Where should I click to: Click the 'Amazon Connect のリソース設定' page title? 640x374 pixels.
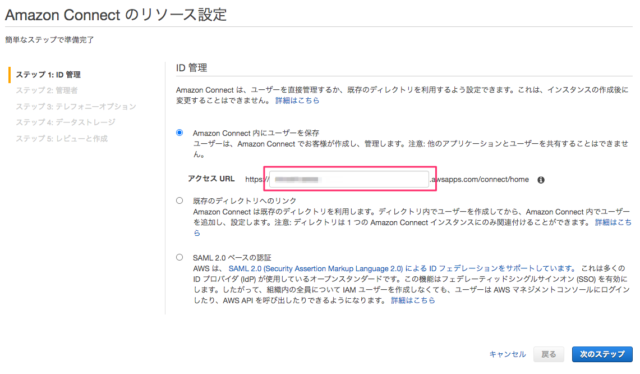click(116, 15)
